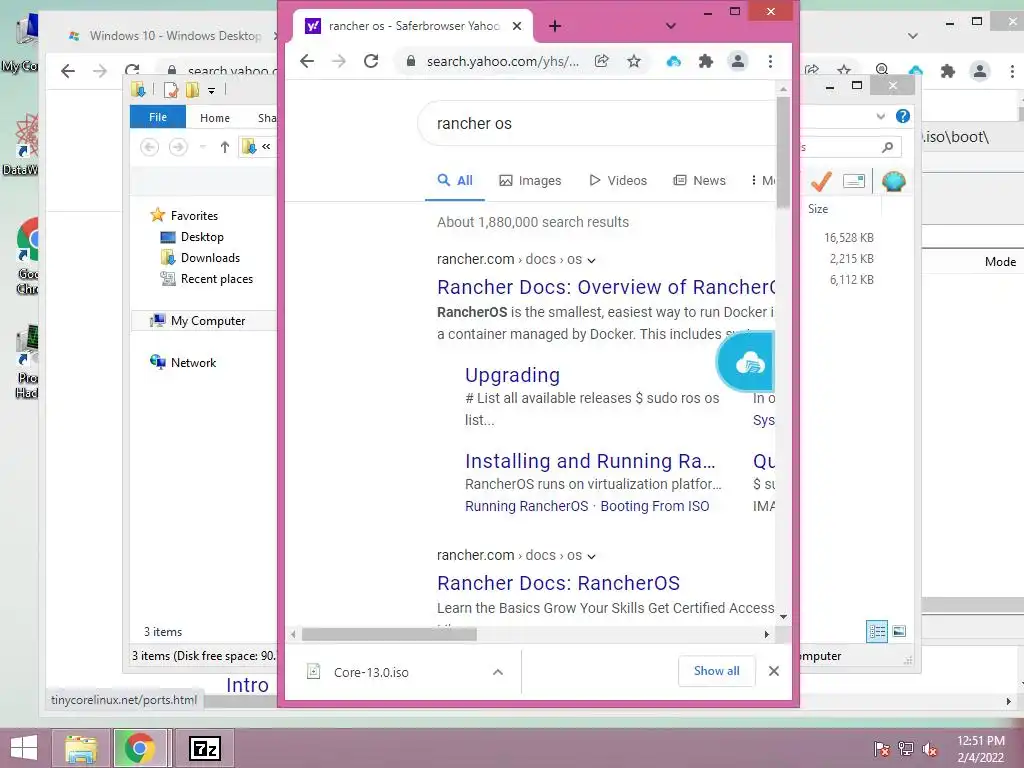Open 7-Zip from taskbar

coord(204,748)
